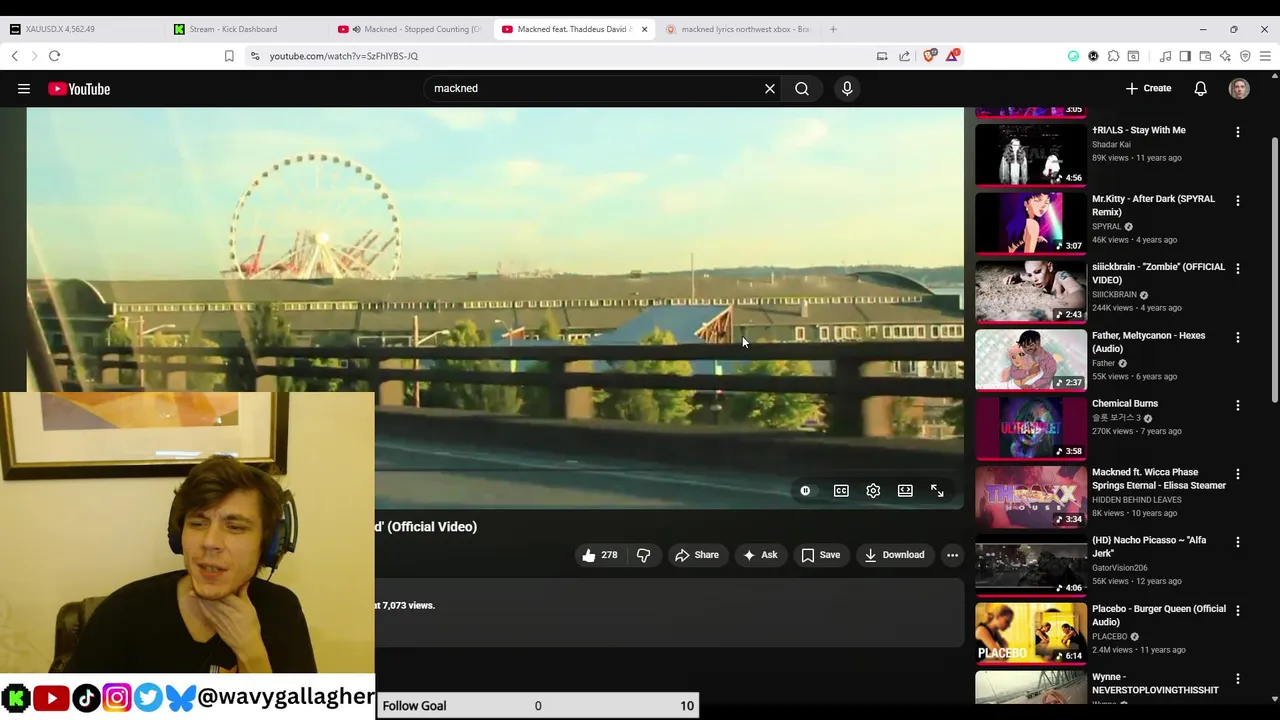
Task: Open YouTube notifications bell
Action: point(1201,89)
